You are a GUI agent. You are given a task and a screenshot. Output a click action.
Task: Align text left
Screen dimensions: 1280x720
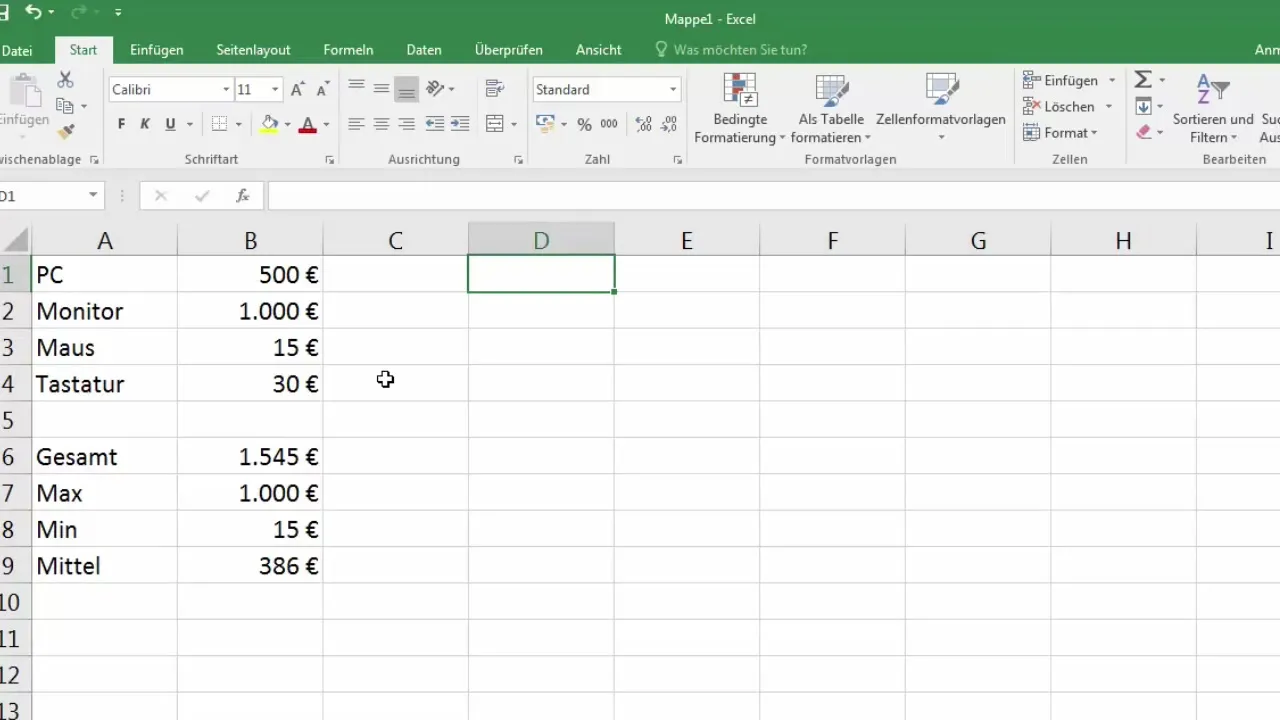pyautogui.click(x=356, y=125)
